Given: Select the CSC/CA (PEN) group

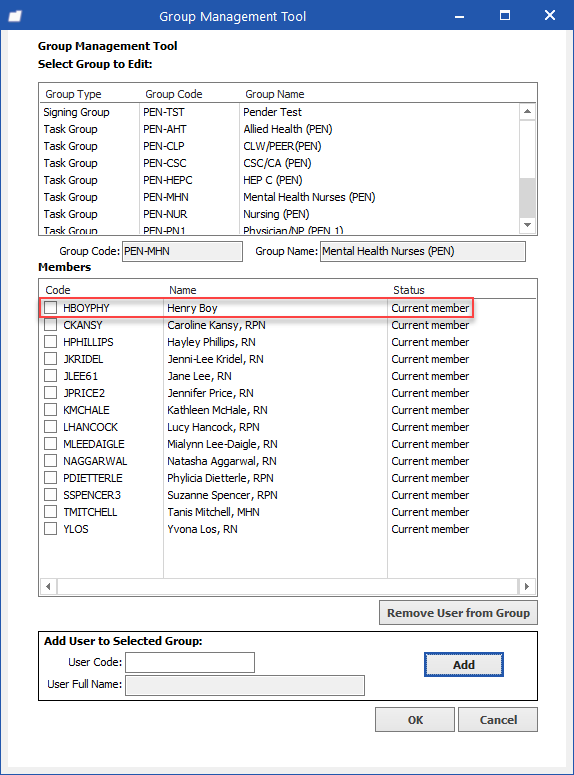Looking at the screenshot, I should click(279, 163).
